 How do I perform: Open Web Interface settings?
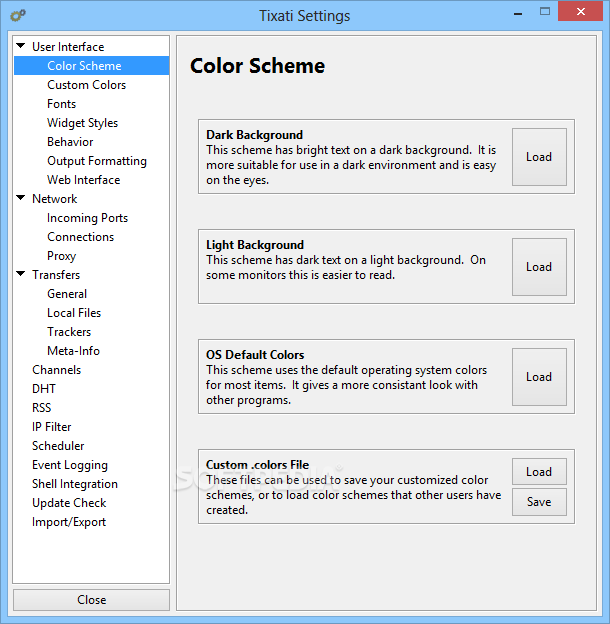point(84,180)
